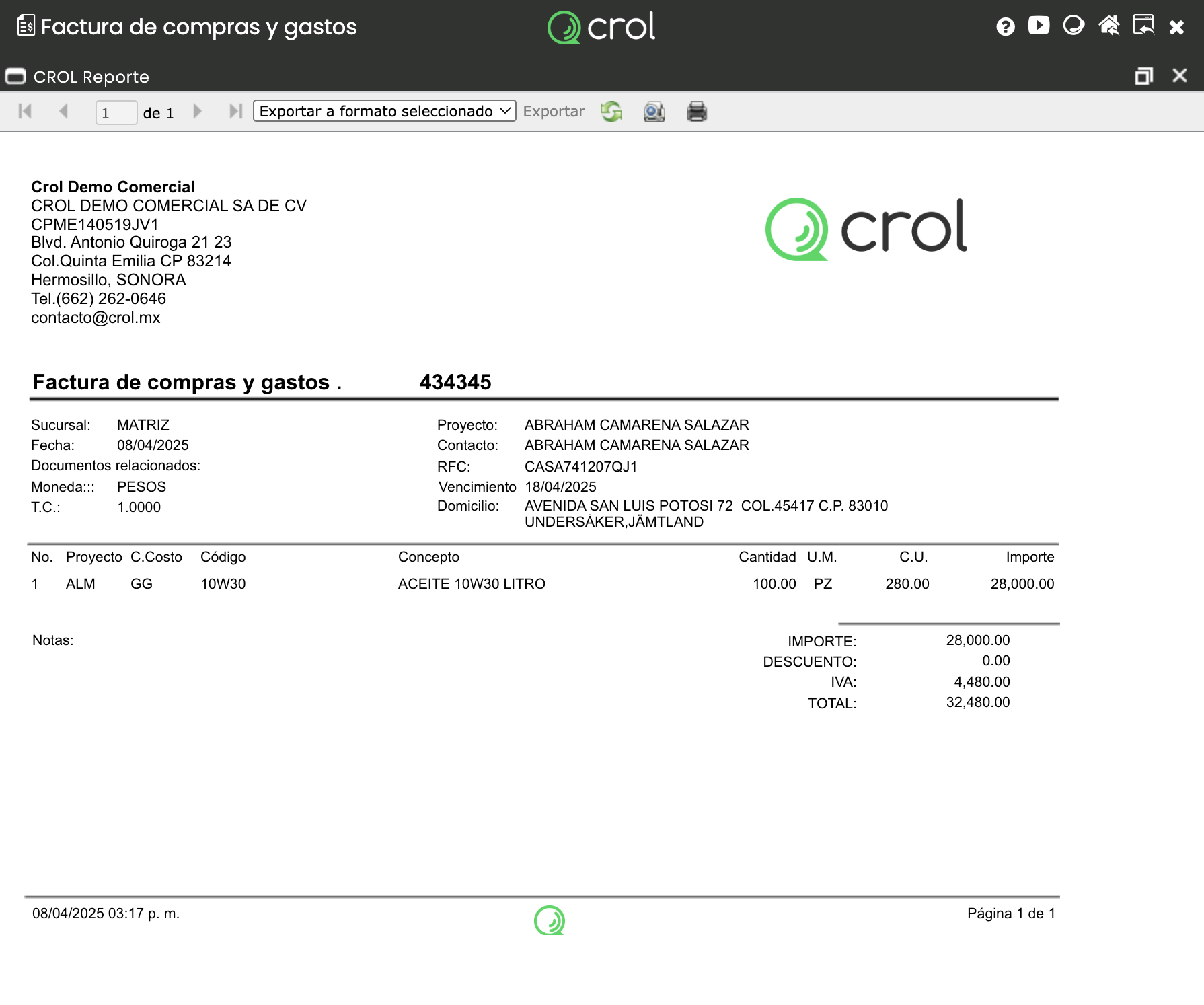Click the C.Costo cell GG

141,584
